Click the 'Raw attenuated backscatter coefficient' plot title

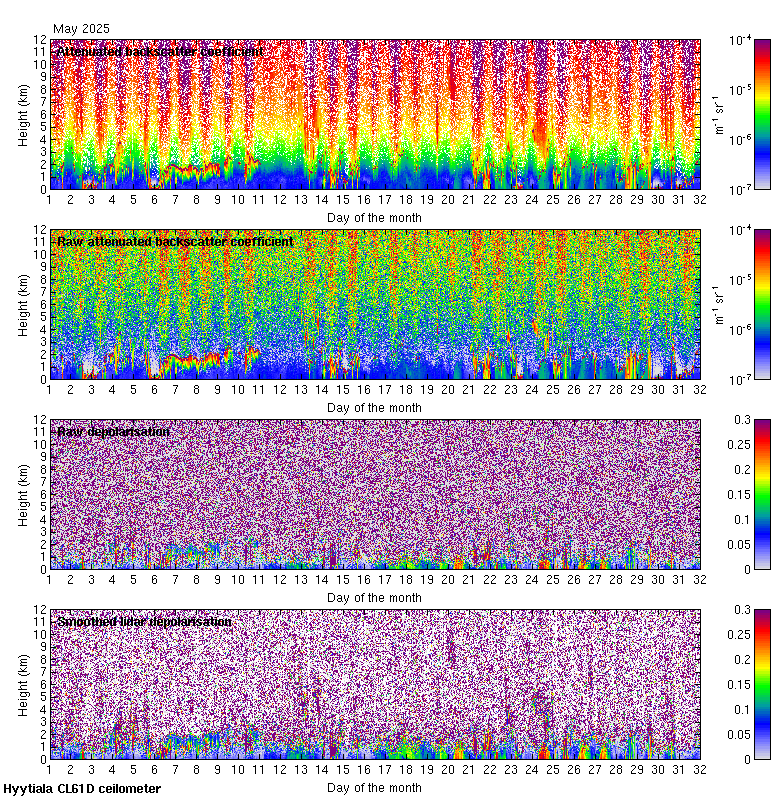[175, 241]
